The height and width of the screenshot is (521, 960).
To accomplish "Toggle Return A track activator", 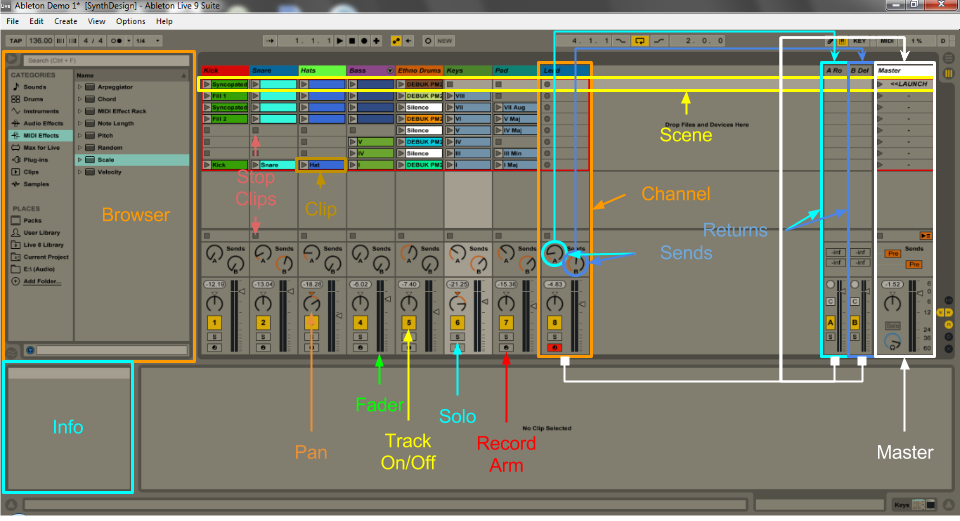I will point(831,323).
